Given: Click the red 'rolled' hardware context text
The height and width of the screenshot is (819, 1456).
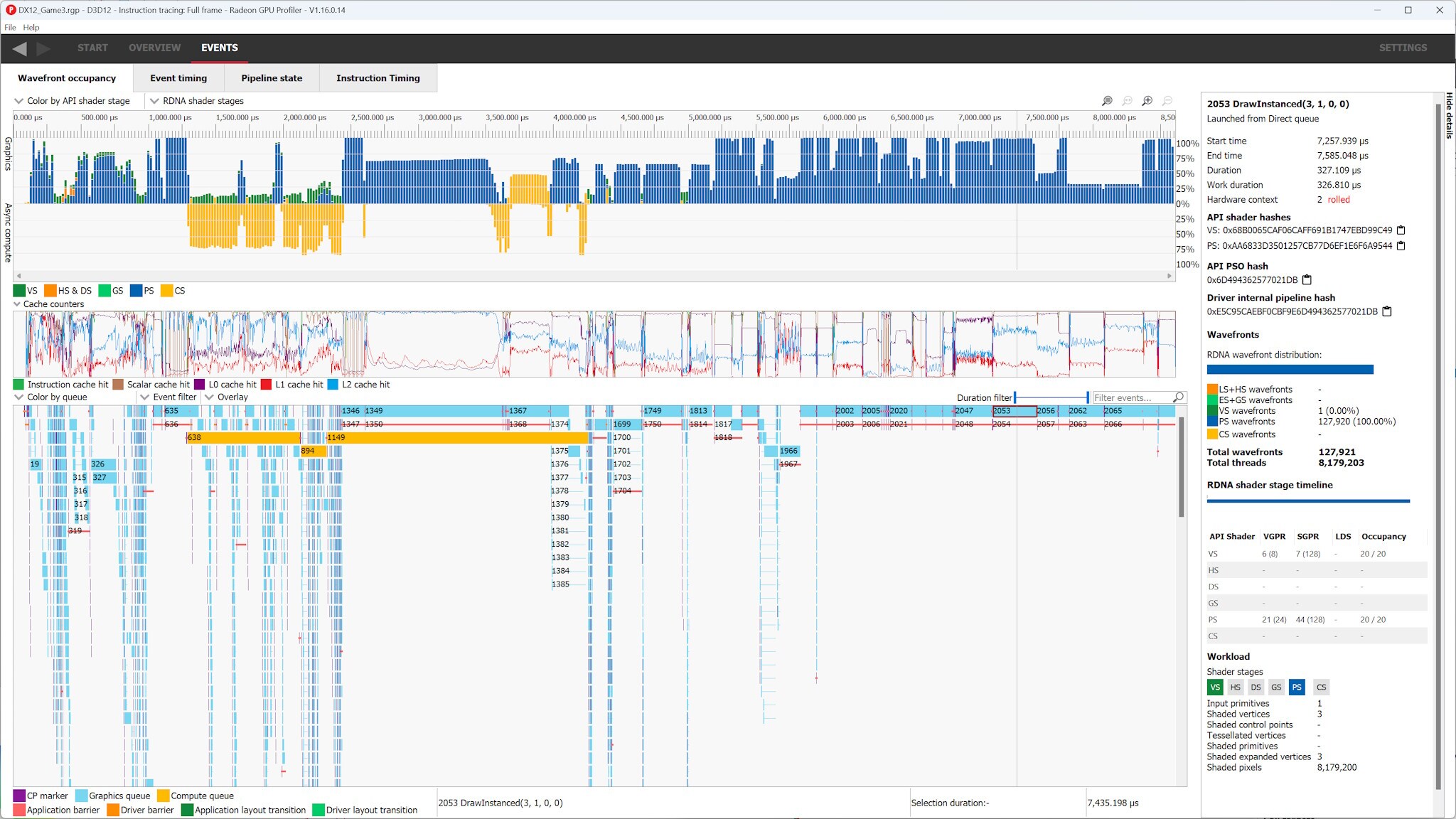Looking at the screenshot, I should click(1339, 200).
